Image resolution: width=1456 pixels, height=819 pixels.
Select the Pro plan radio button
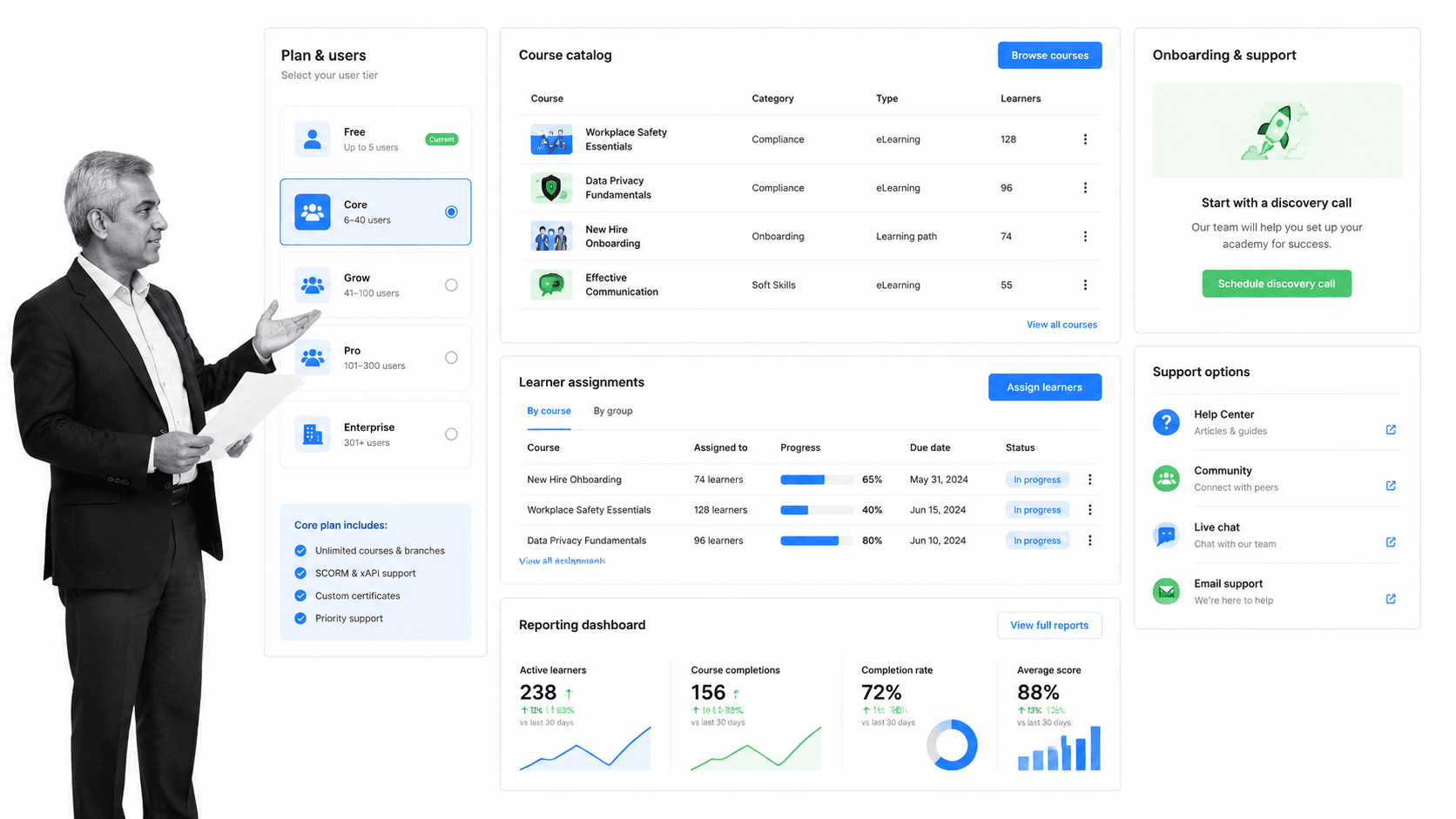tap(451, 358)
